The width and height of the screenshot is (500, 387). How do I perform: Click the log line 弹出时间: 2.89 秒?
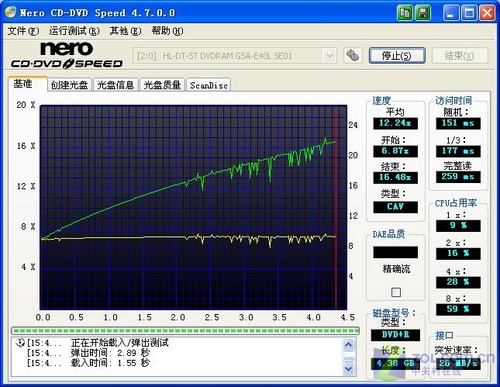(x=110, y=353)
